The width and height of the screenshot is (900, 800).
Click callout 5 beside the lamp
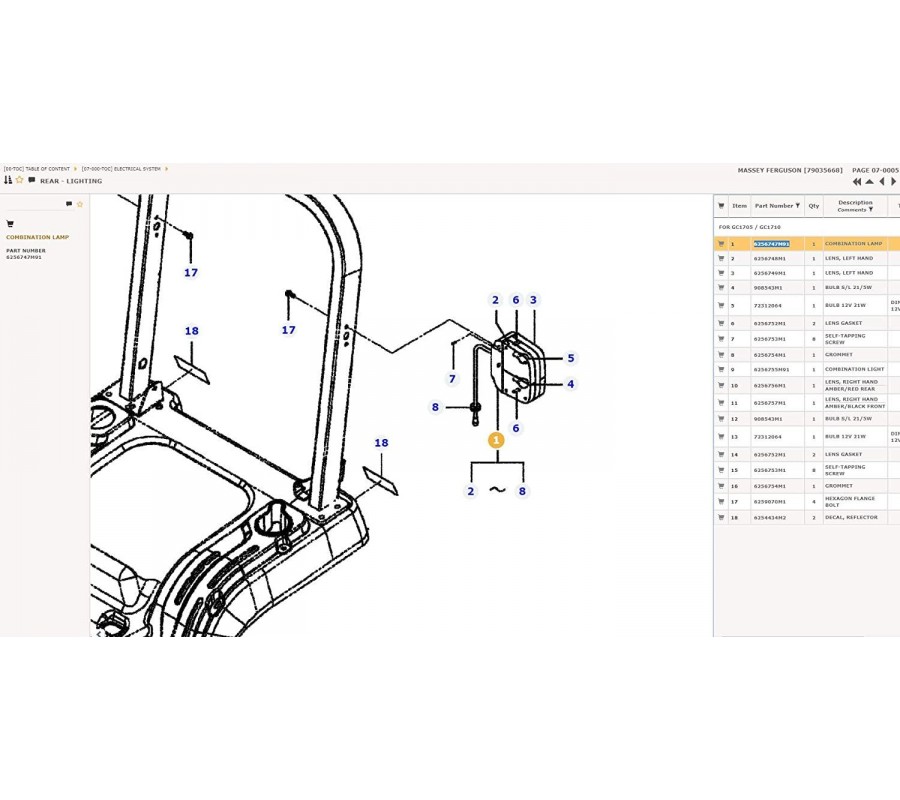[x=571, y=358]
